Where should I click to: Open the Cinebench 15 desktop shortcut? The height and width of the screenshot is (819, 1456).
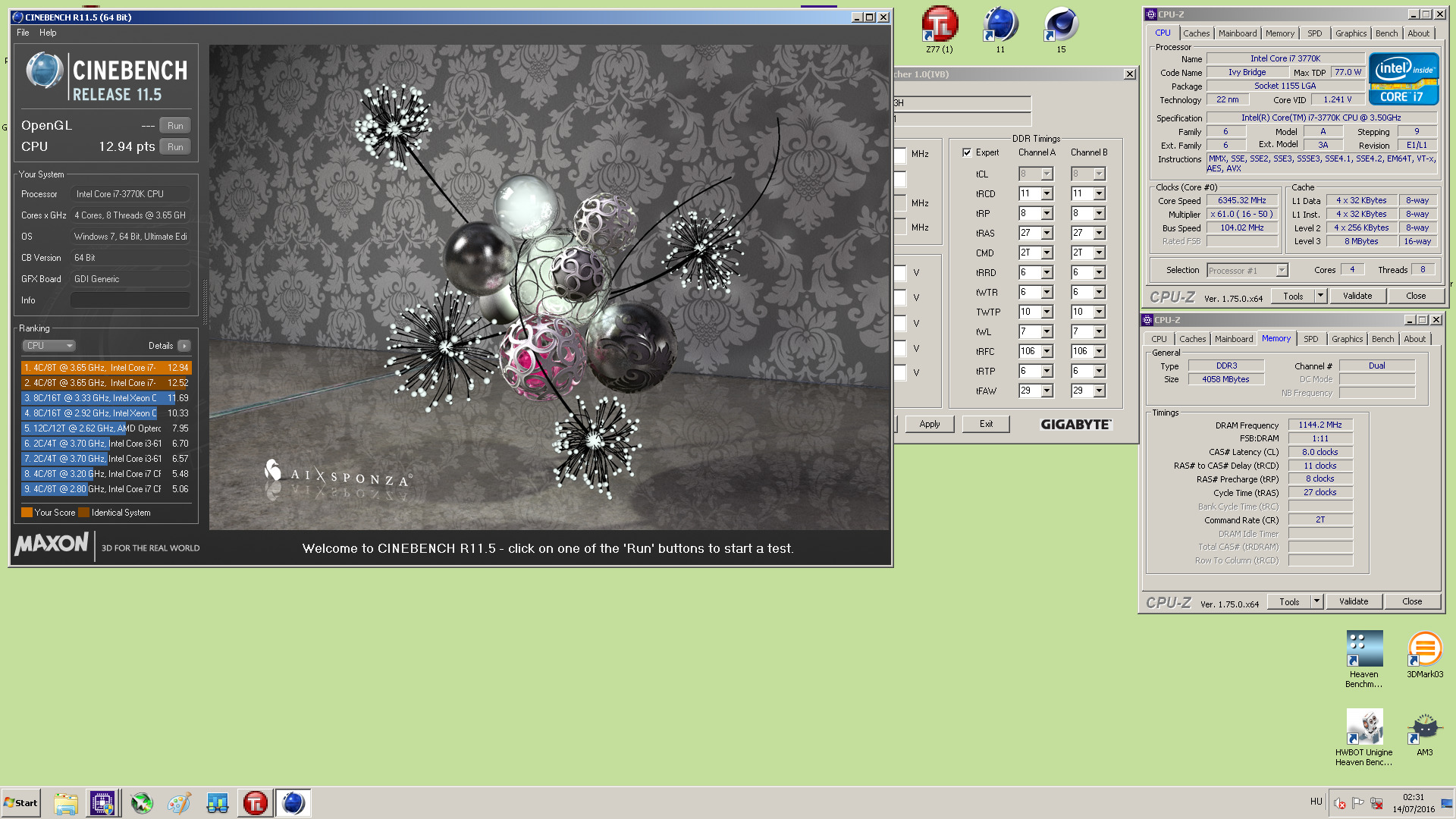pyautogui.click(x=1061, y=30)
